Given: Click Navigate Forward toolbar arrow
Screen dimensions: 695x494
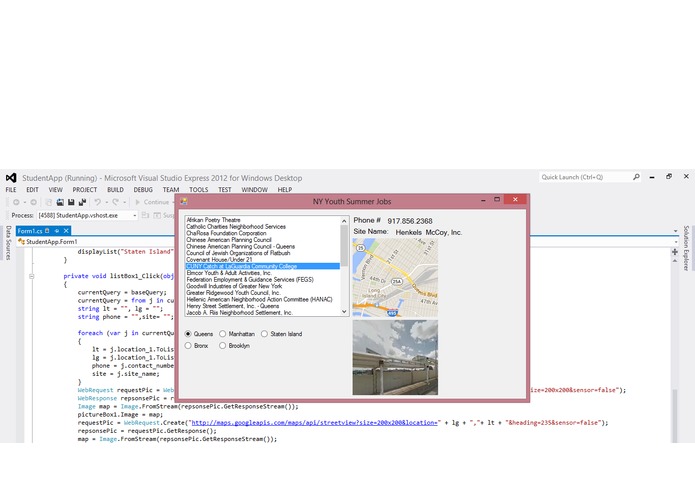Looking at the screenshot, I should click(x=33, y=202).
